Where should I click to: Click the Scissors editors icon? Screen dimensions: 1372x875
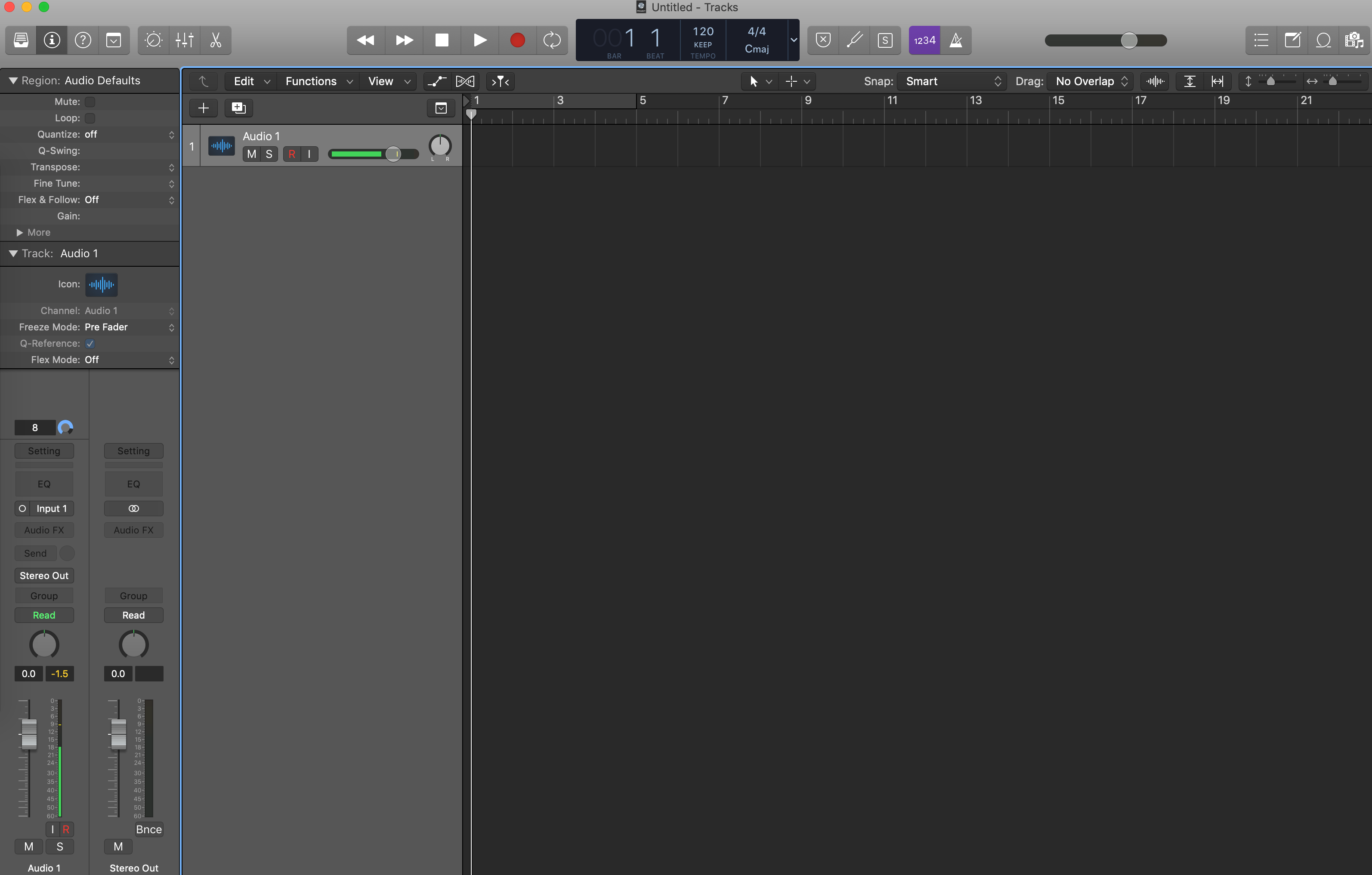click(x=215, y=40)
